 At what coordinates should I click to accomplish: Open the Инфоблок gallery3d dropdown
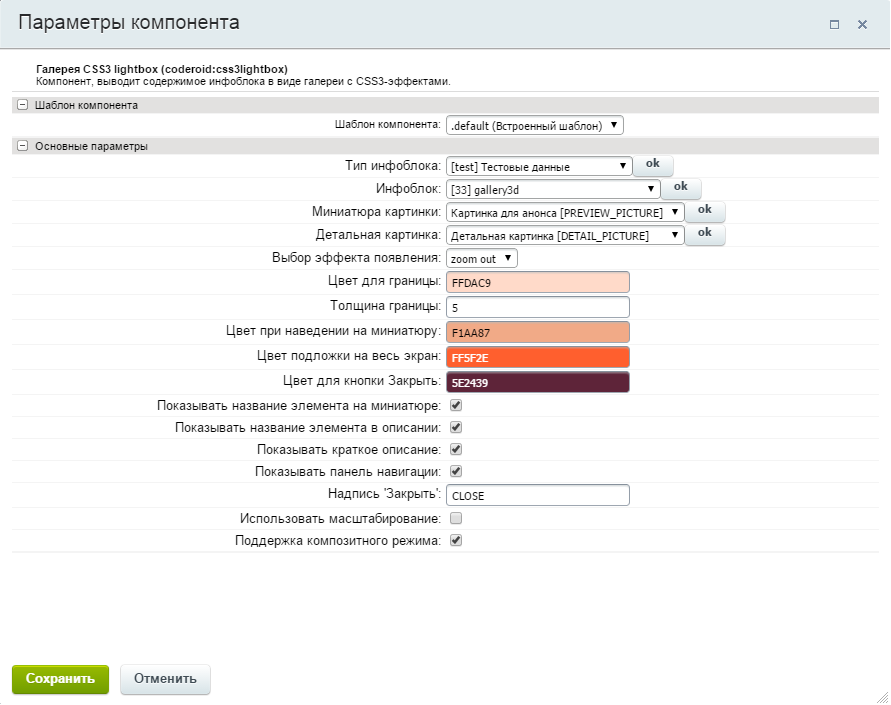pyautogui.click(x=553, y=188)
